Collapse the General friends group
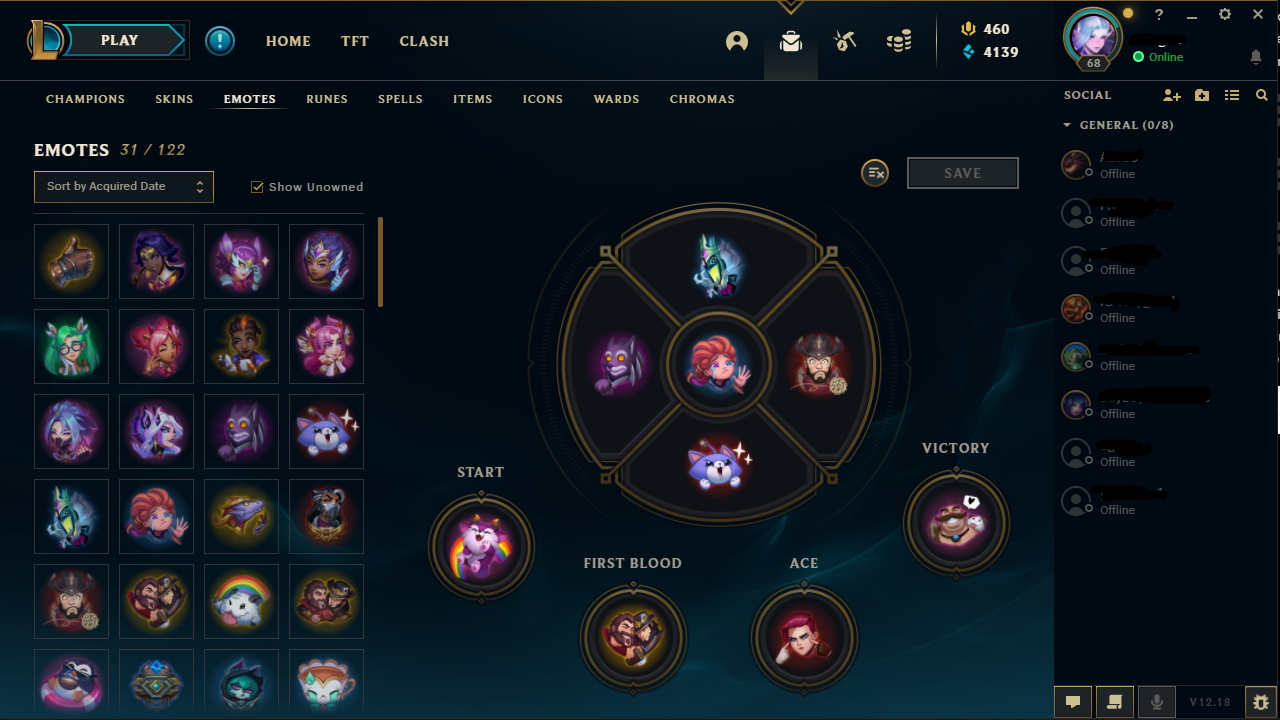The image size is (1280, 720). click(x=1067, y=125)
